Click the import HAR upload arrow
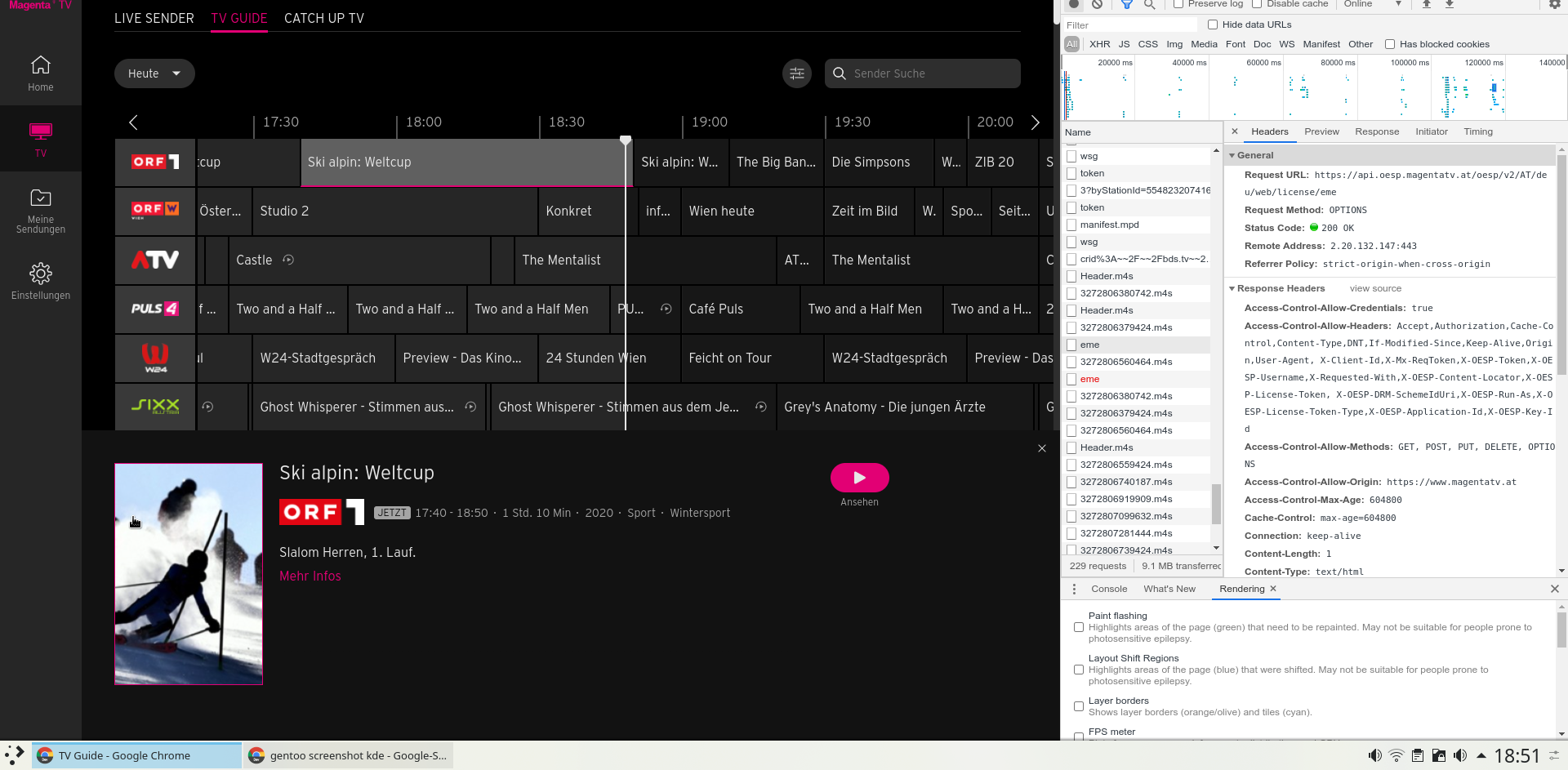The width and height of the screenshot is (1568, 770). tap(1427, 4)
